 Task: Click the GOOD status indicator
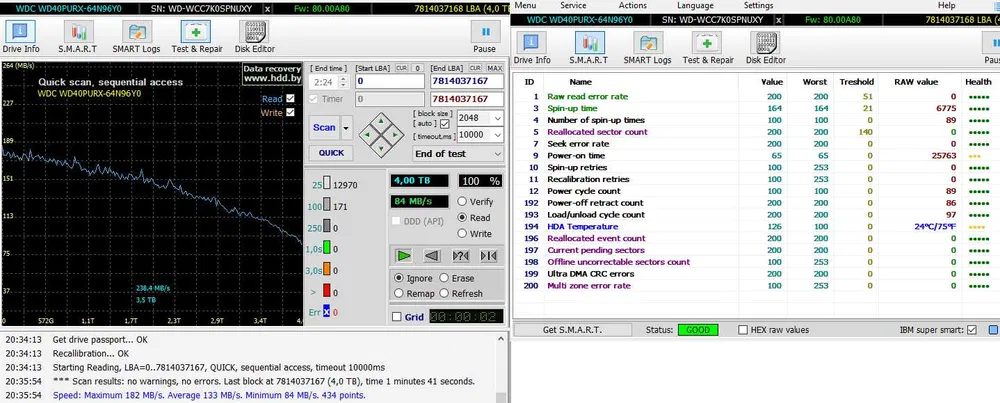(x=698, y=330)
